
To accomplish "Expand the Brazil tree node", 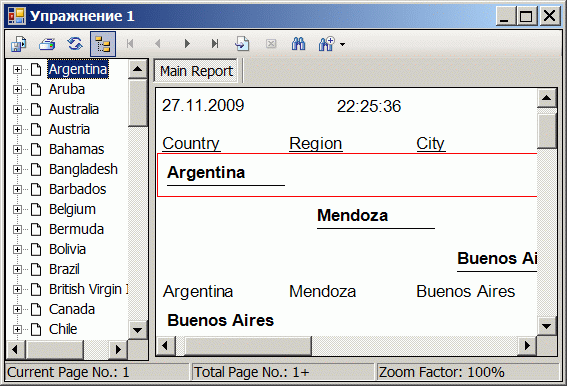I will pos(17,269).
